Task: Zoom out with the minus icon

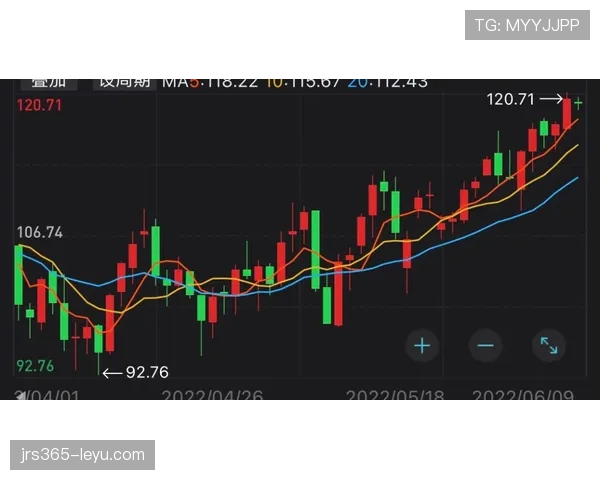Action: pyautogui.click(x=486, y=346)
